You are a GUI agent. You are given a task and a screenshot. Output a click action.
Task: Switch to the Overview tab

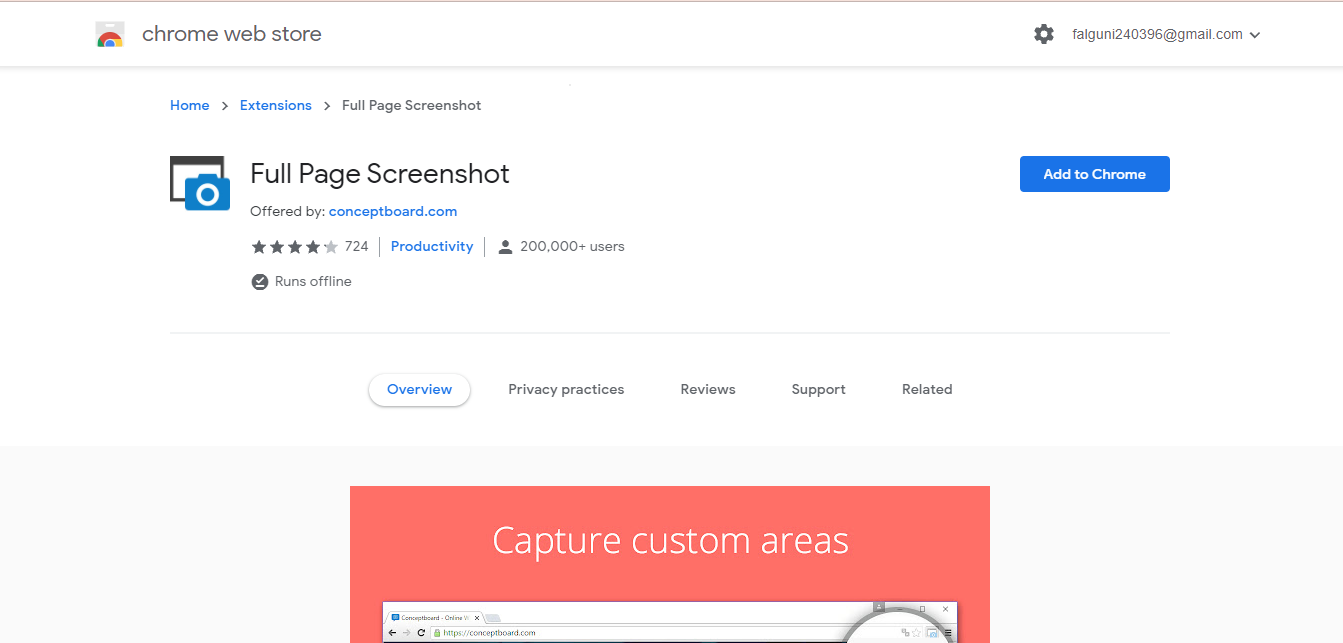pyautogui.click(x=419, y=390)
